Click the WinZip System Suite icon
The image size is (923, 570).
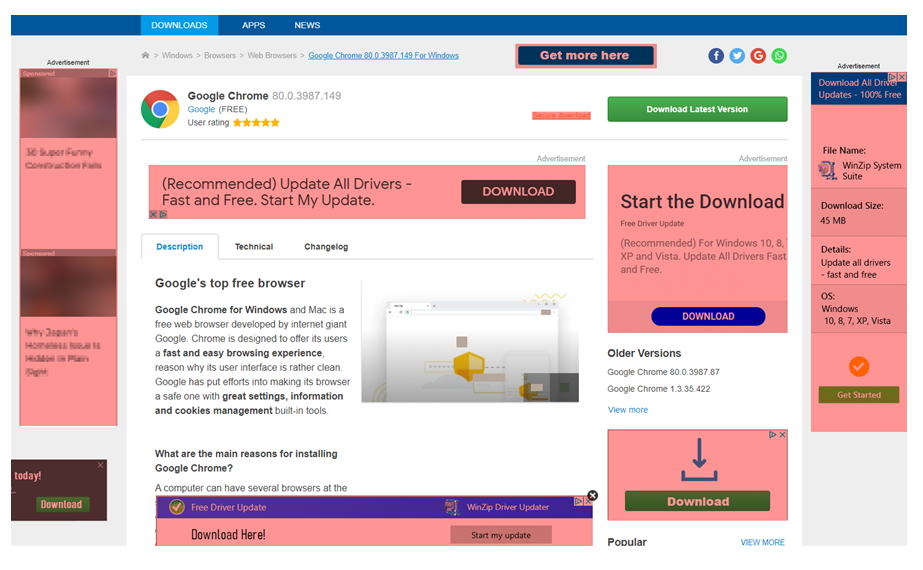(x=828, y=171)
